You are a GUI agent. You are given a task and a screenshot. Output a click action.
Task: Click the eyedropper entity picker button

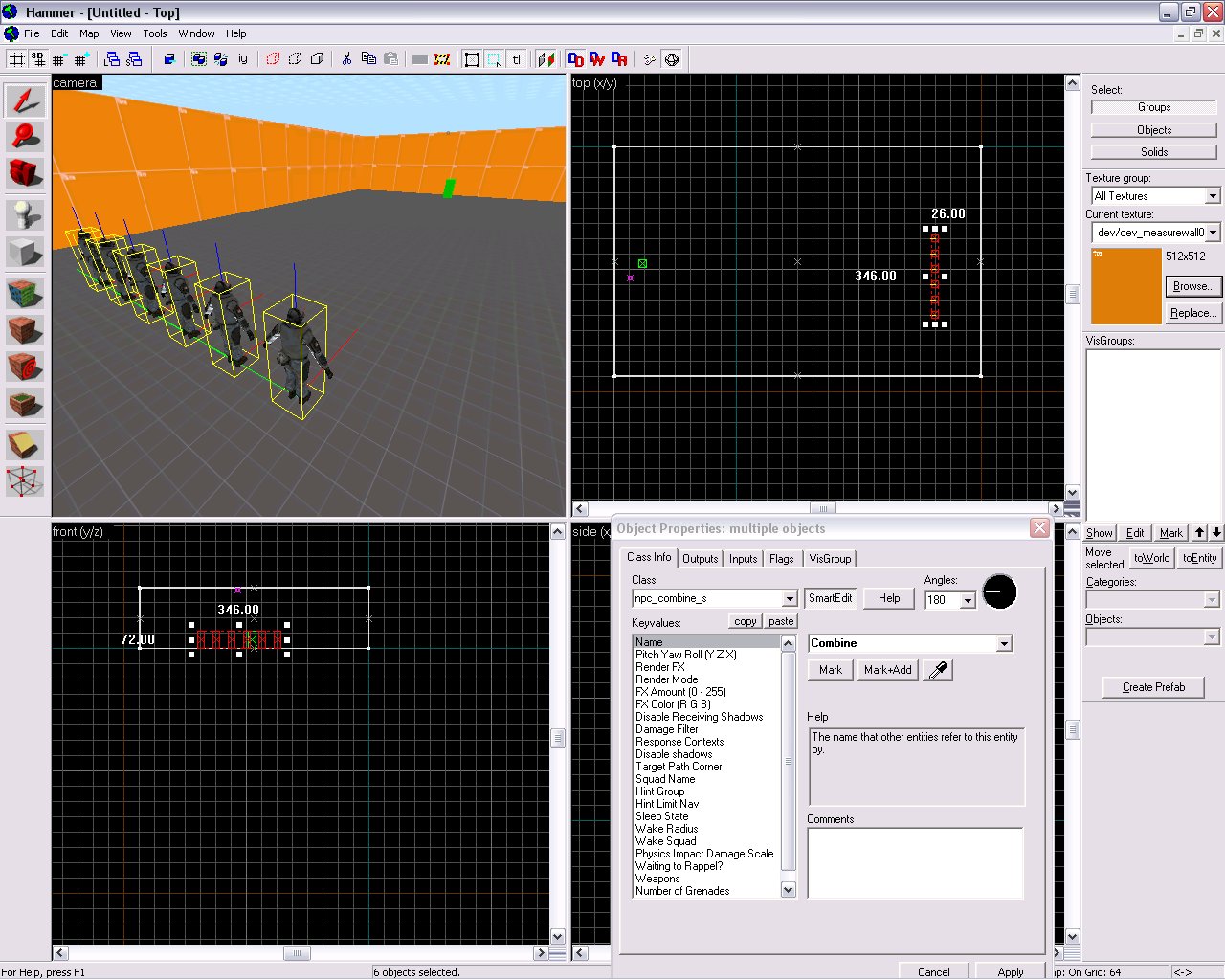tap(939, 670)
